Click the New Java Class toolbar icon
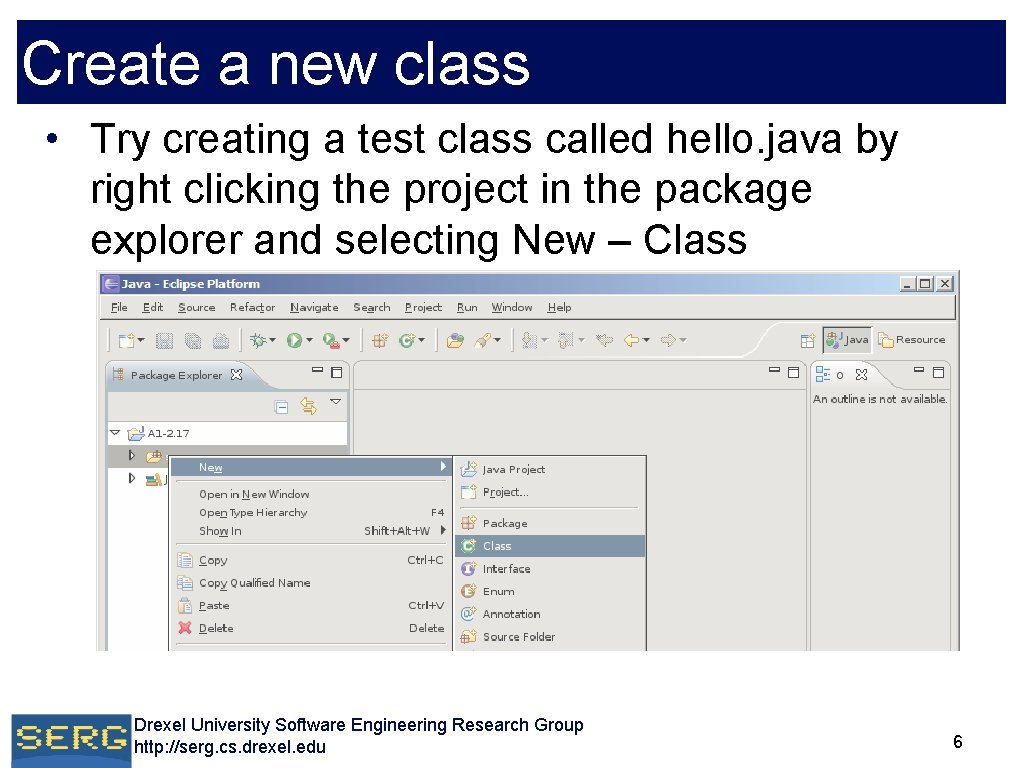Viewport: 1024px width, 768px height. (408, 340)
